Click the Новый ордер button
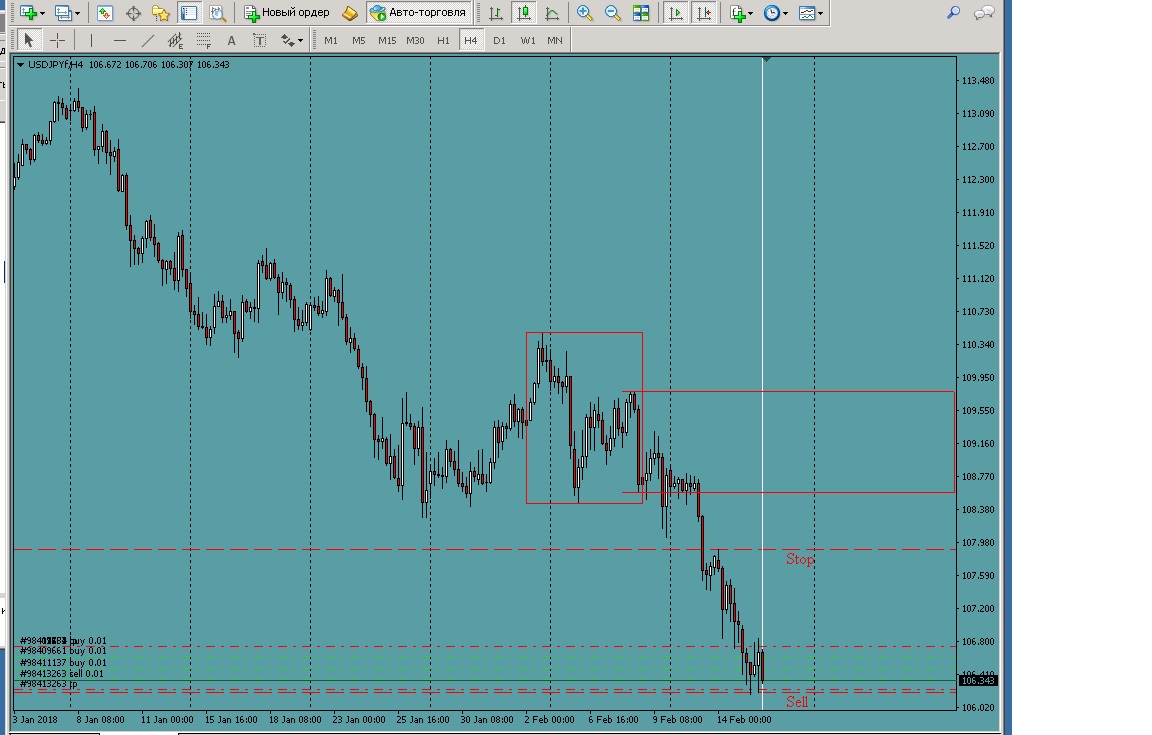This screenshot has width=1152, height=735. point(287,12)
